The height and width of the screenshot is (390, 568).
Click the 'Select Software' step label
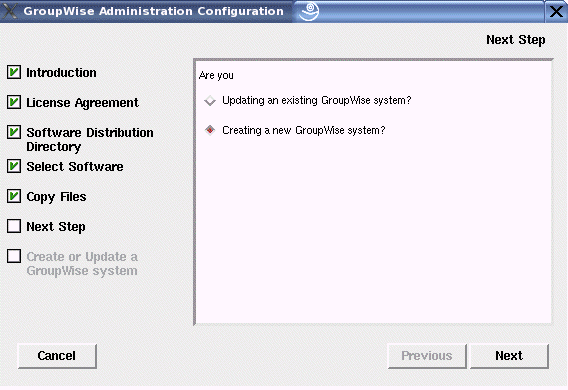pos(75,167)
